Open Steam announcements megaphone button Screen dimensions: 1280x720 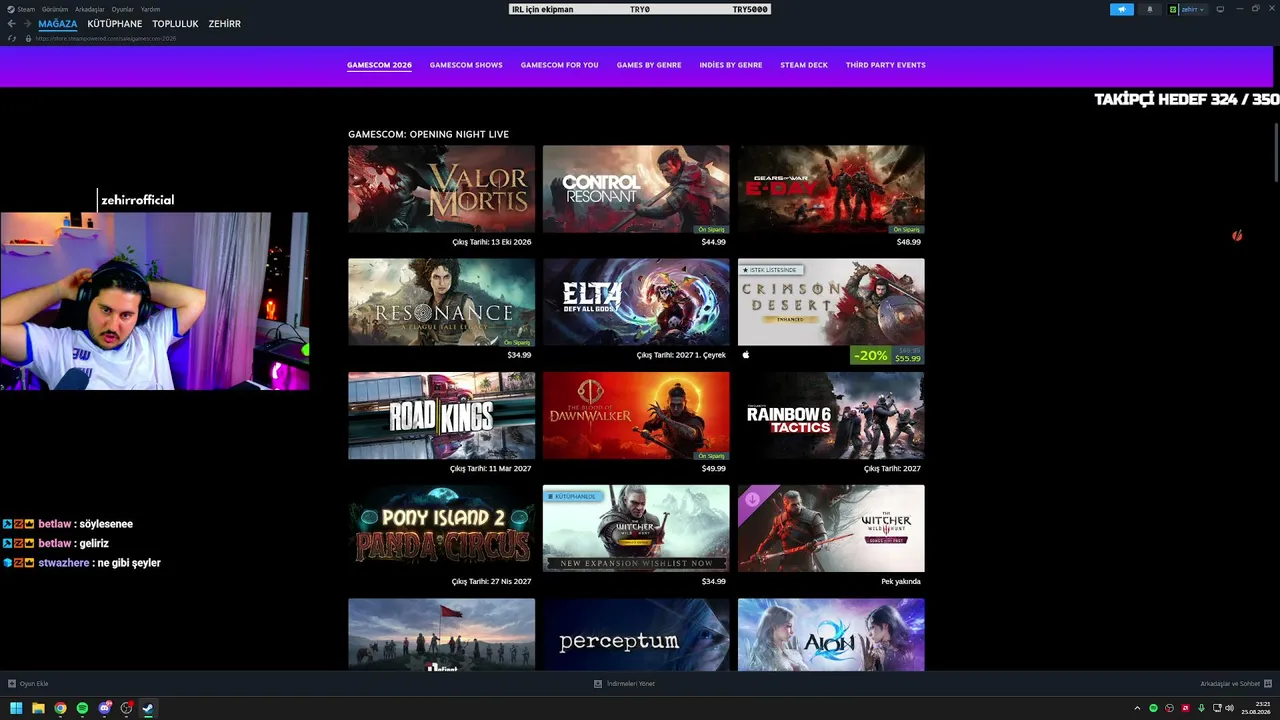point(1122,9)
